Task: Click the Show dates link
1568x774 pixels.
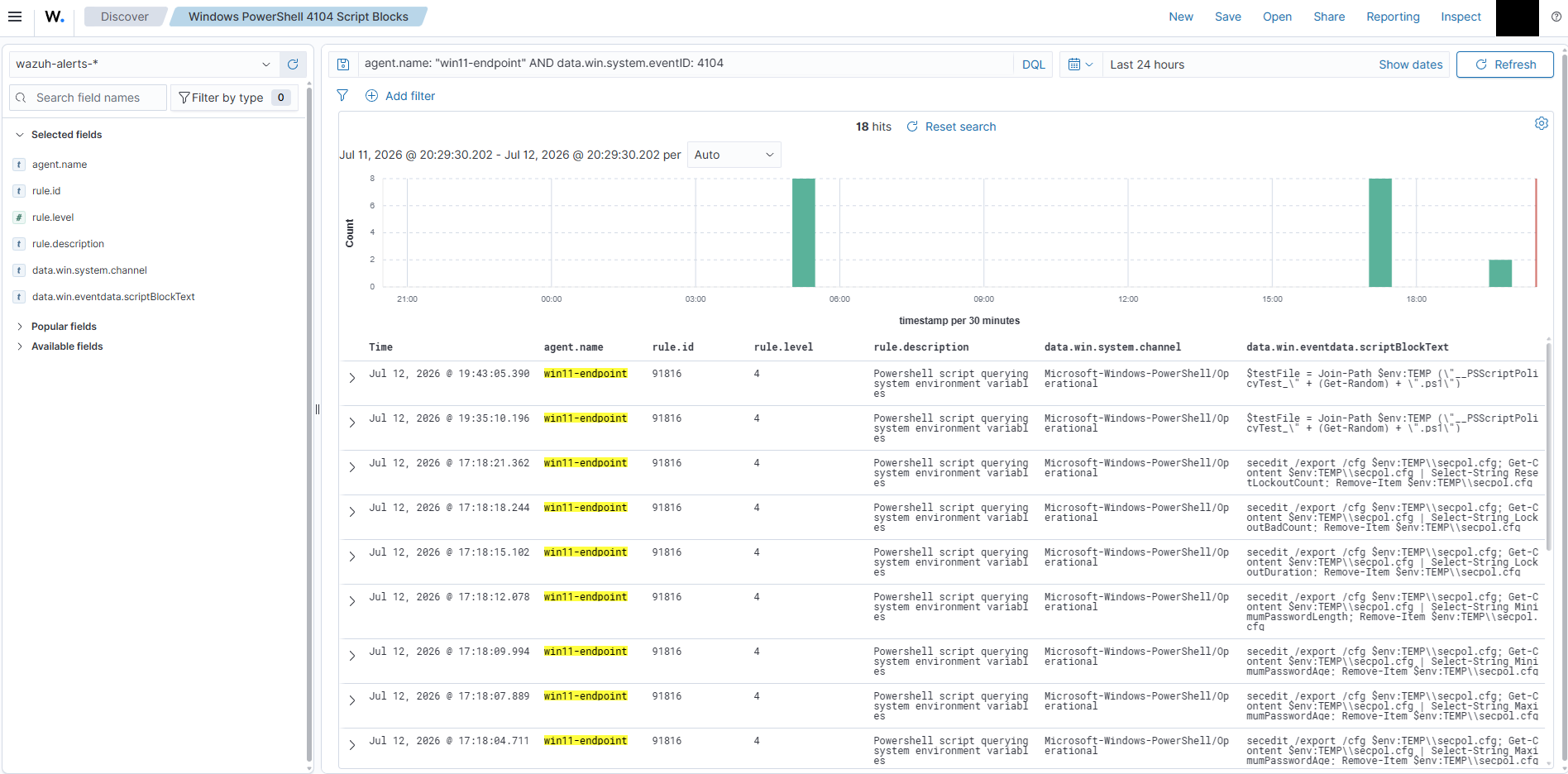Action: [1411, 64]
